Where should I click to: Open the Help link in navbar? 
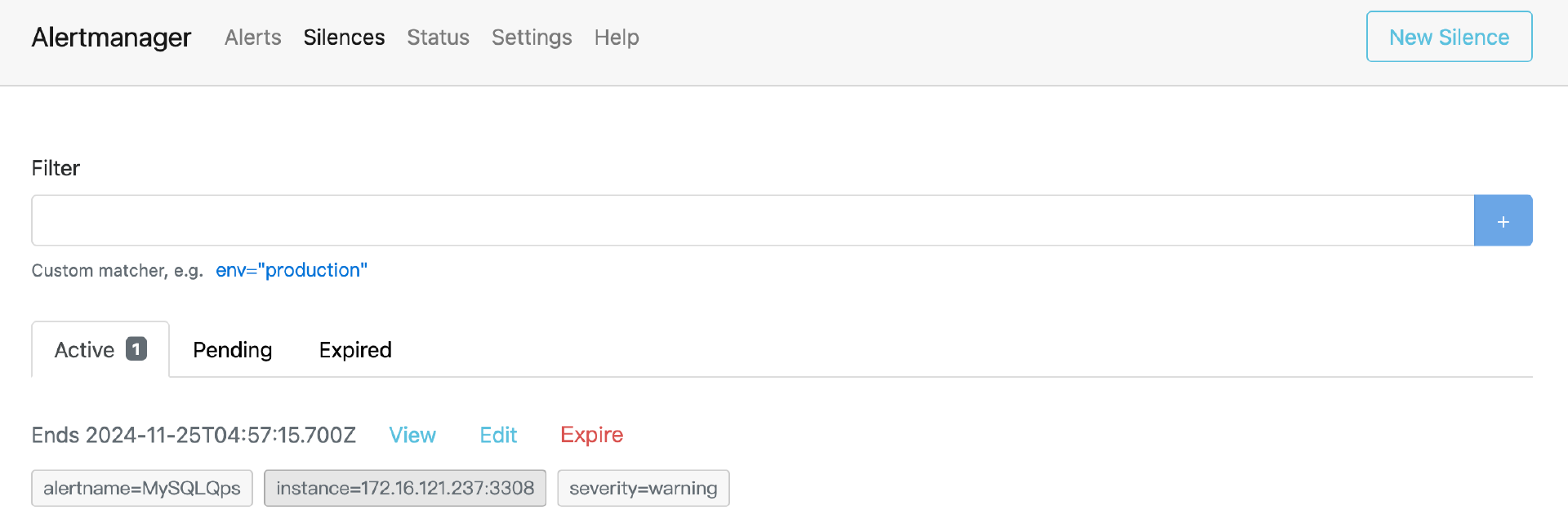617,38
